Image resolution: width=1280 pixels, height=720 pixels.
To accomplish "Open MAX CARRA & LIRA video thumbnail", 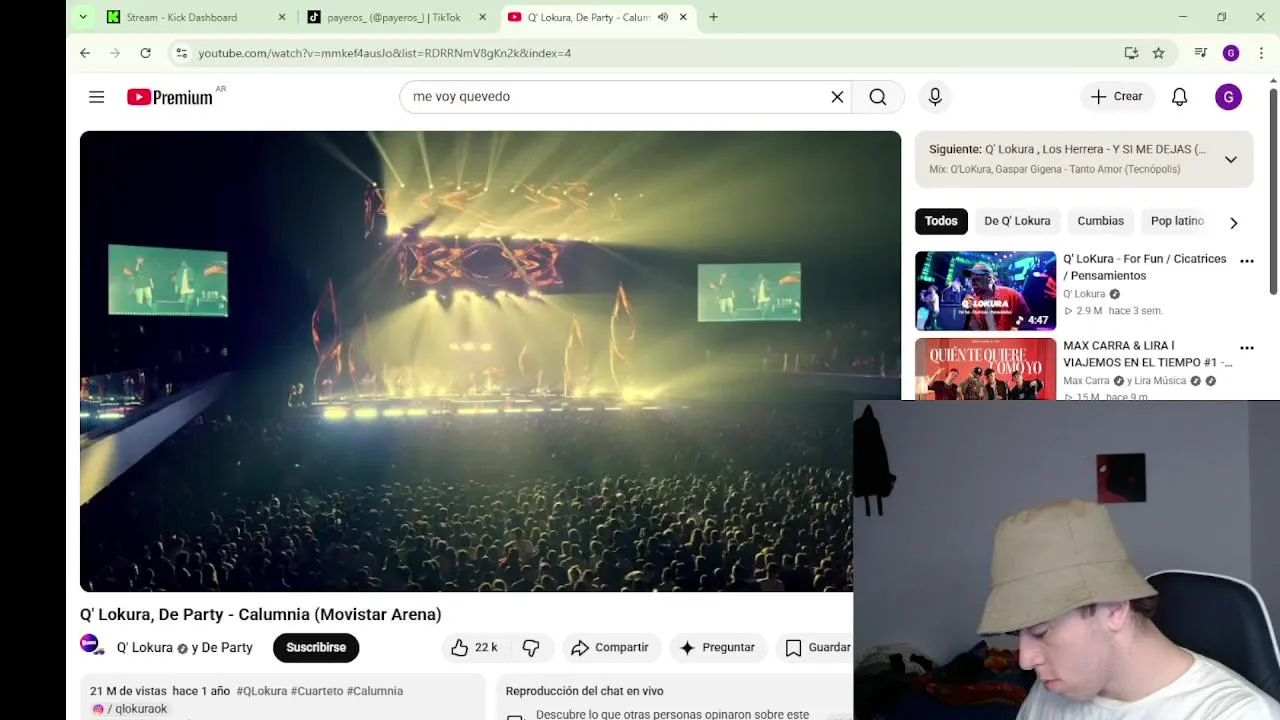I will click(986, 369).
